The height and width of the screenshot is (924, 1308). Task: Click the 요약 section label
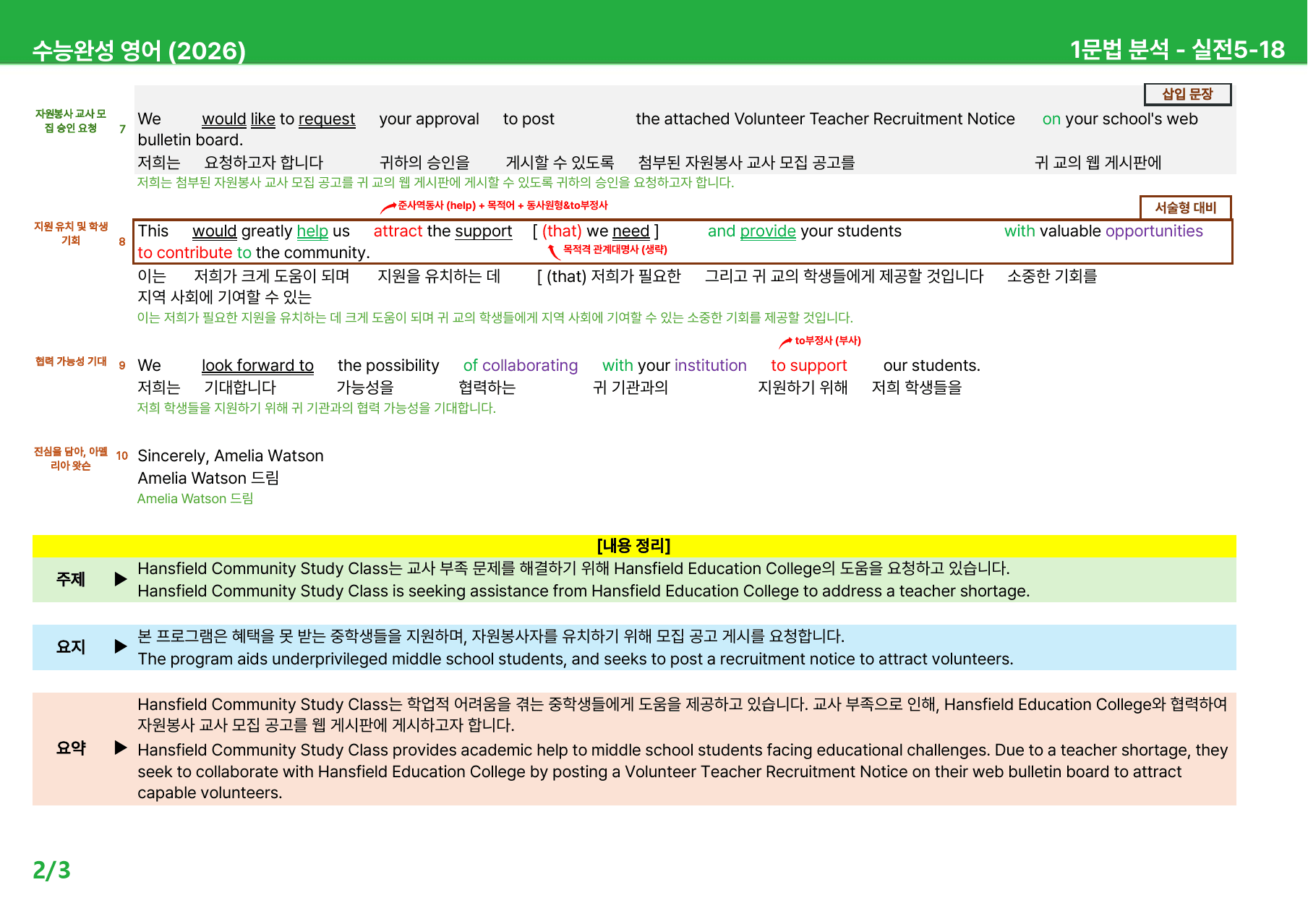(x=71, y=748)
